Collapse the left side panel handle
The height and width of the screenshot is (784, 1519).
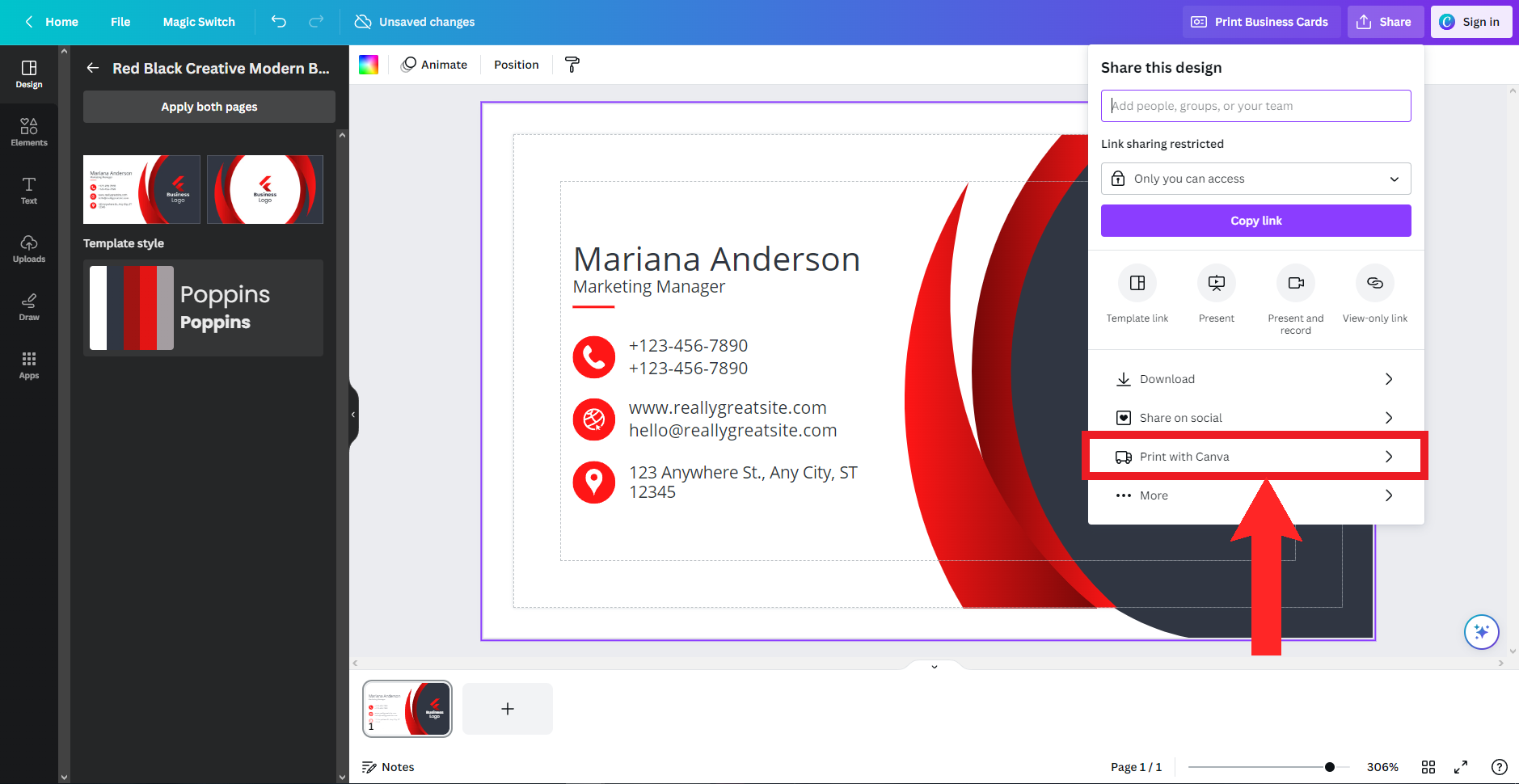point(353,415)
